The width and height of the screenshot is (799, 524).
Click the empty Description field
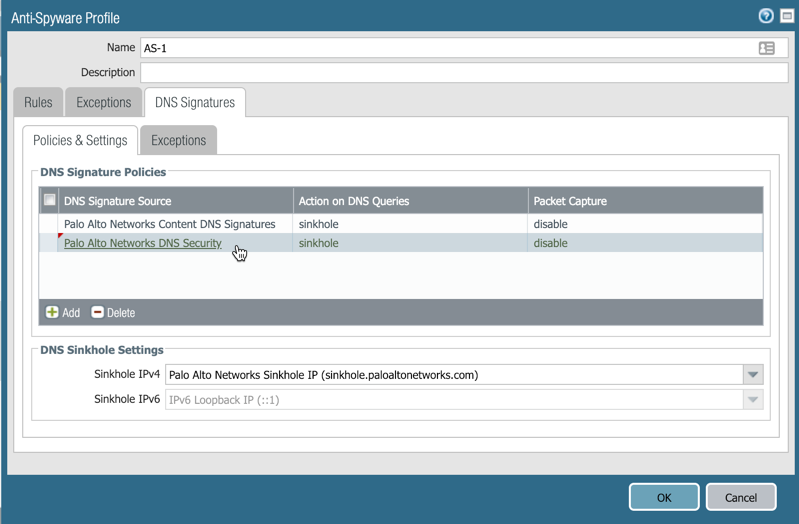pyautogui.click(x=463, y=73)
